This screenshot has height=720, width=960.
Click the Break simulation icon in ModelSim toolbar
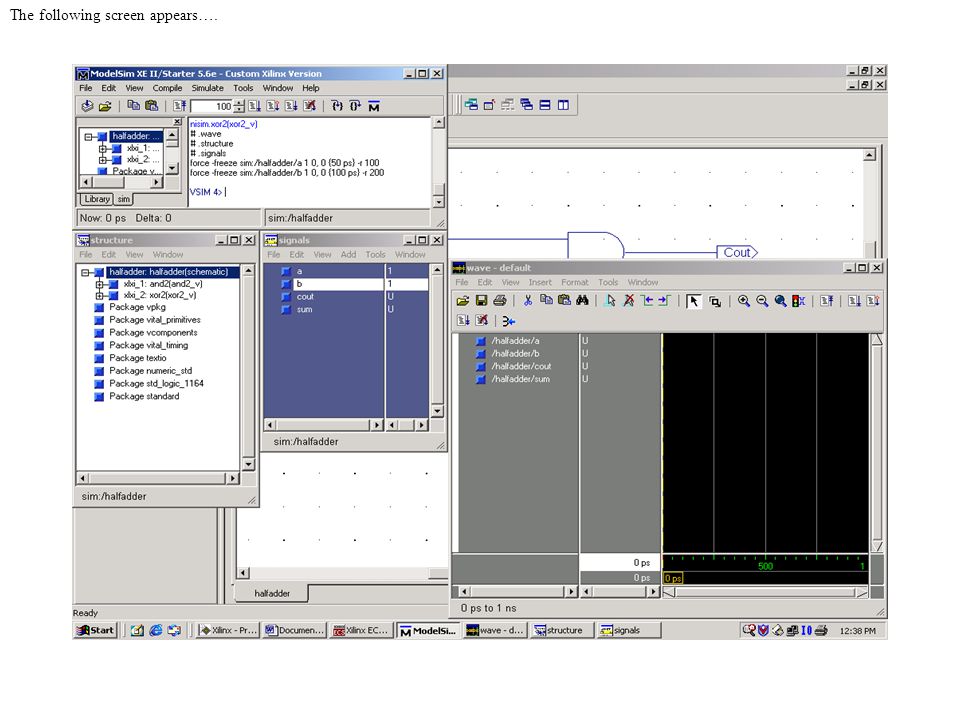coord(310,106)
